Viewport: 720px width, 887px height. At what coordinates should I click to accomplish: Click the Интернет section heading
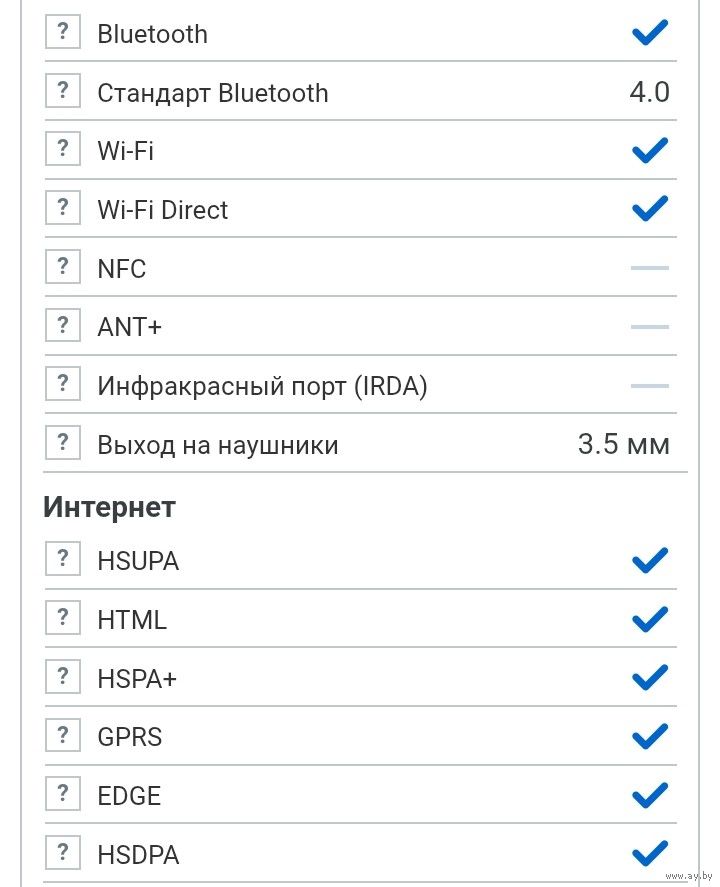109,507
